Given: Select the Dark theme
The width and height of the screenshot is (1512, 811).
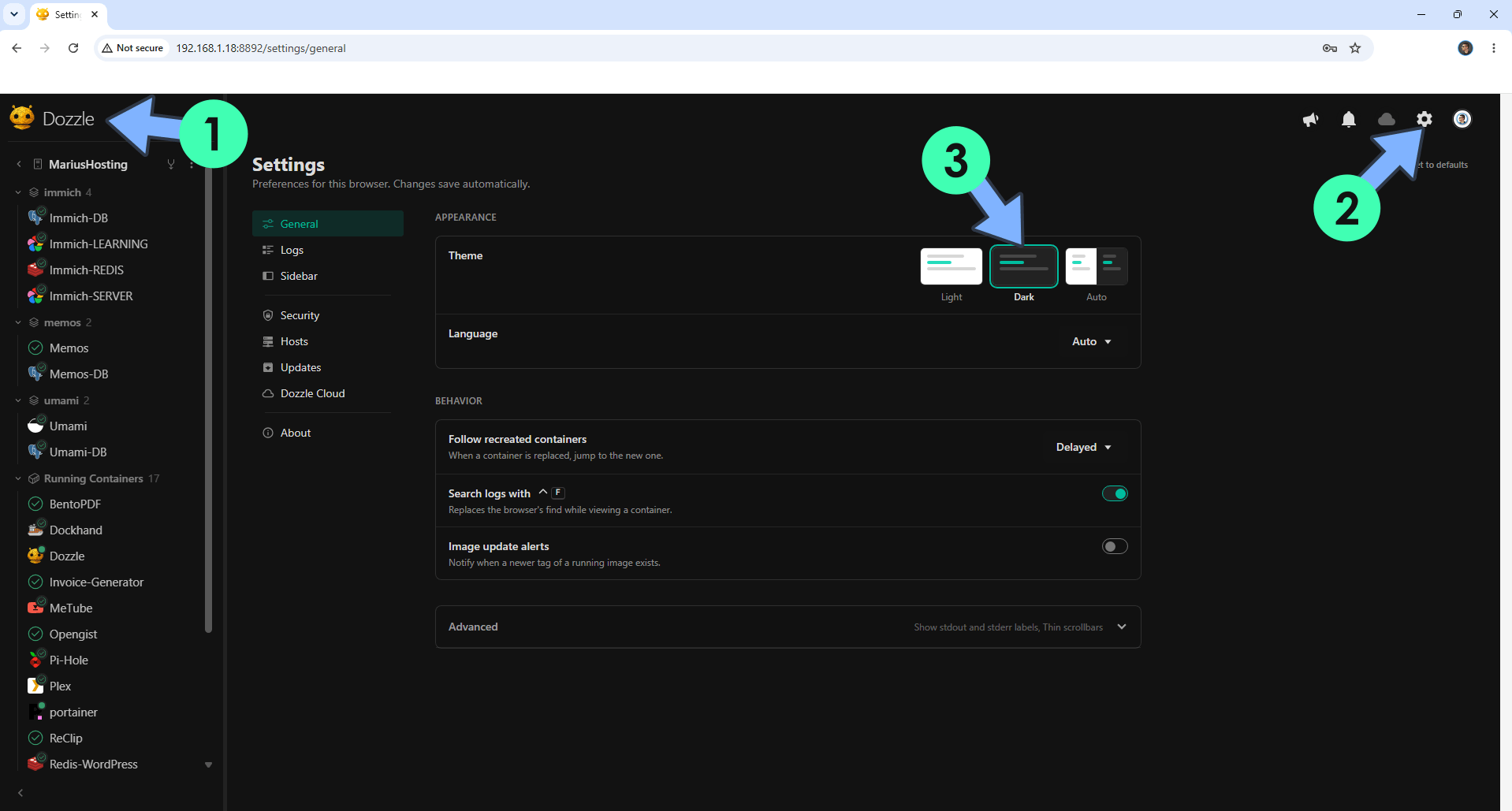Looking at the screenshot, I should coord(1024,266).
